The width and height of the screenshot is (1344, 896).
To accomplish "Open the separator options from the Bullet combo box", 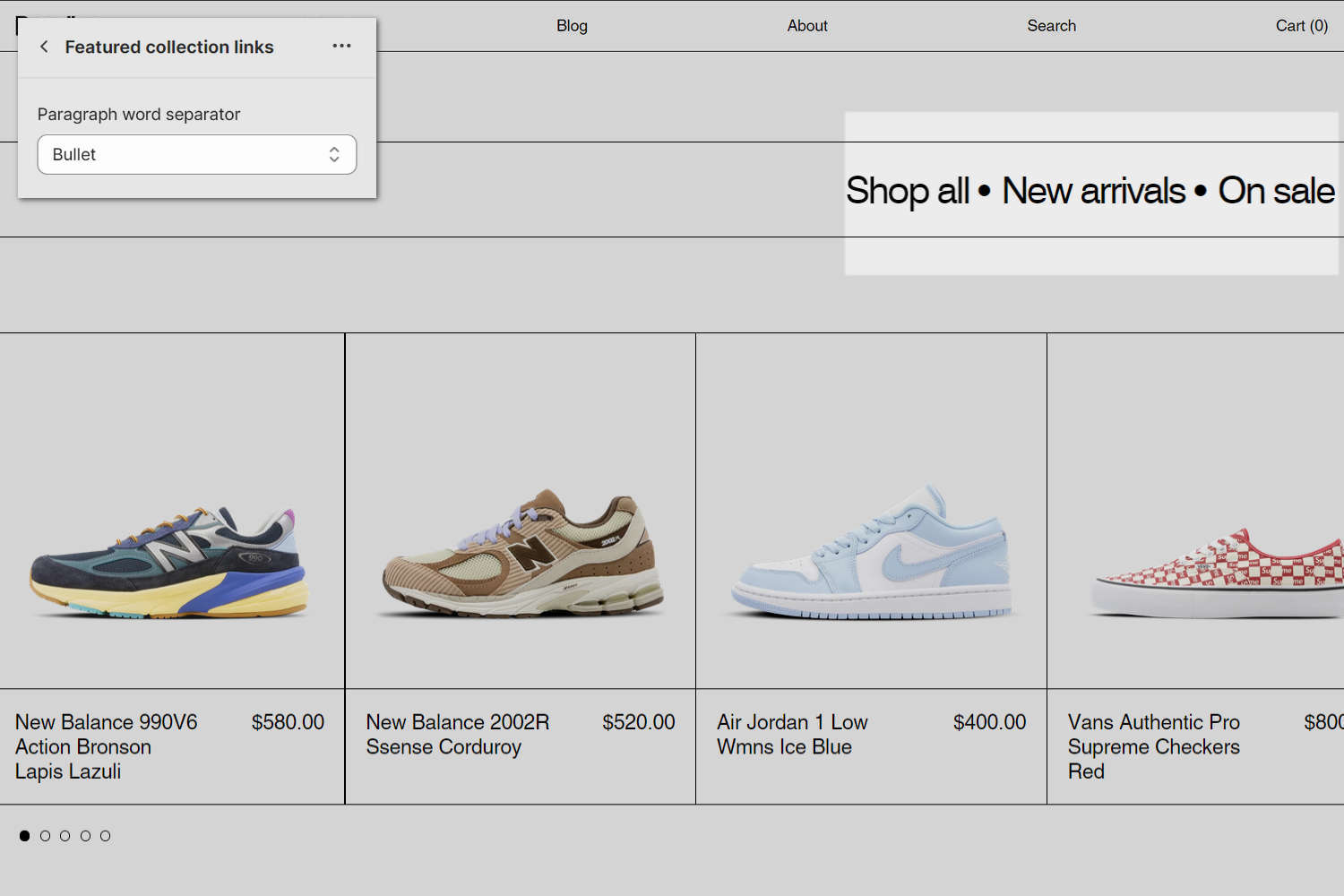I will [196, 154].
